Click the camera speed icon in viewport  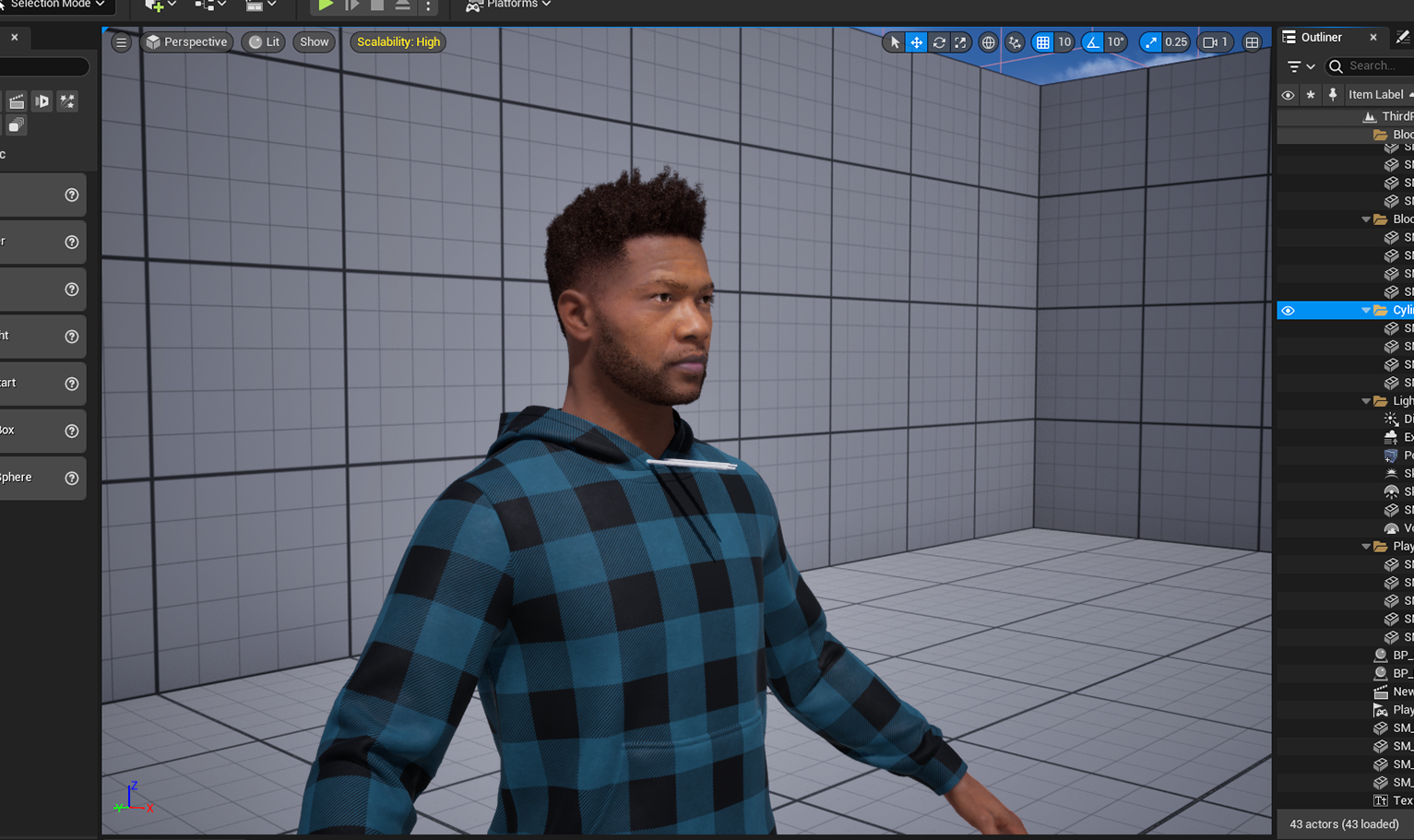pos(1209,41)
